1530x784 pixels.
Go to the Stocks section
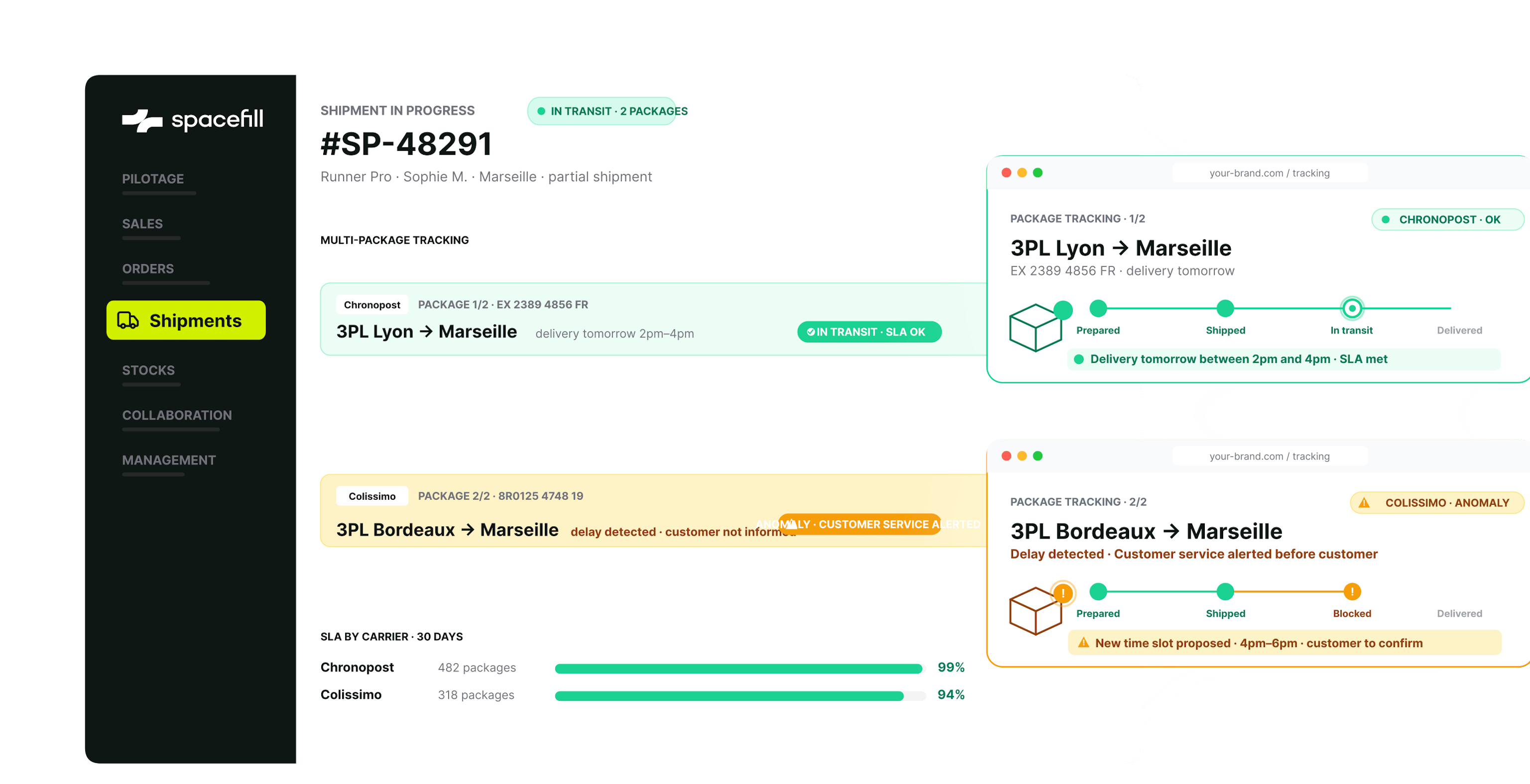(148, 370)
